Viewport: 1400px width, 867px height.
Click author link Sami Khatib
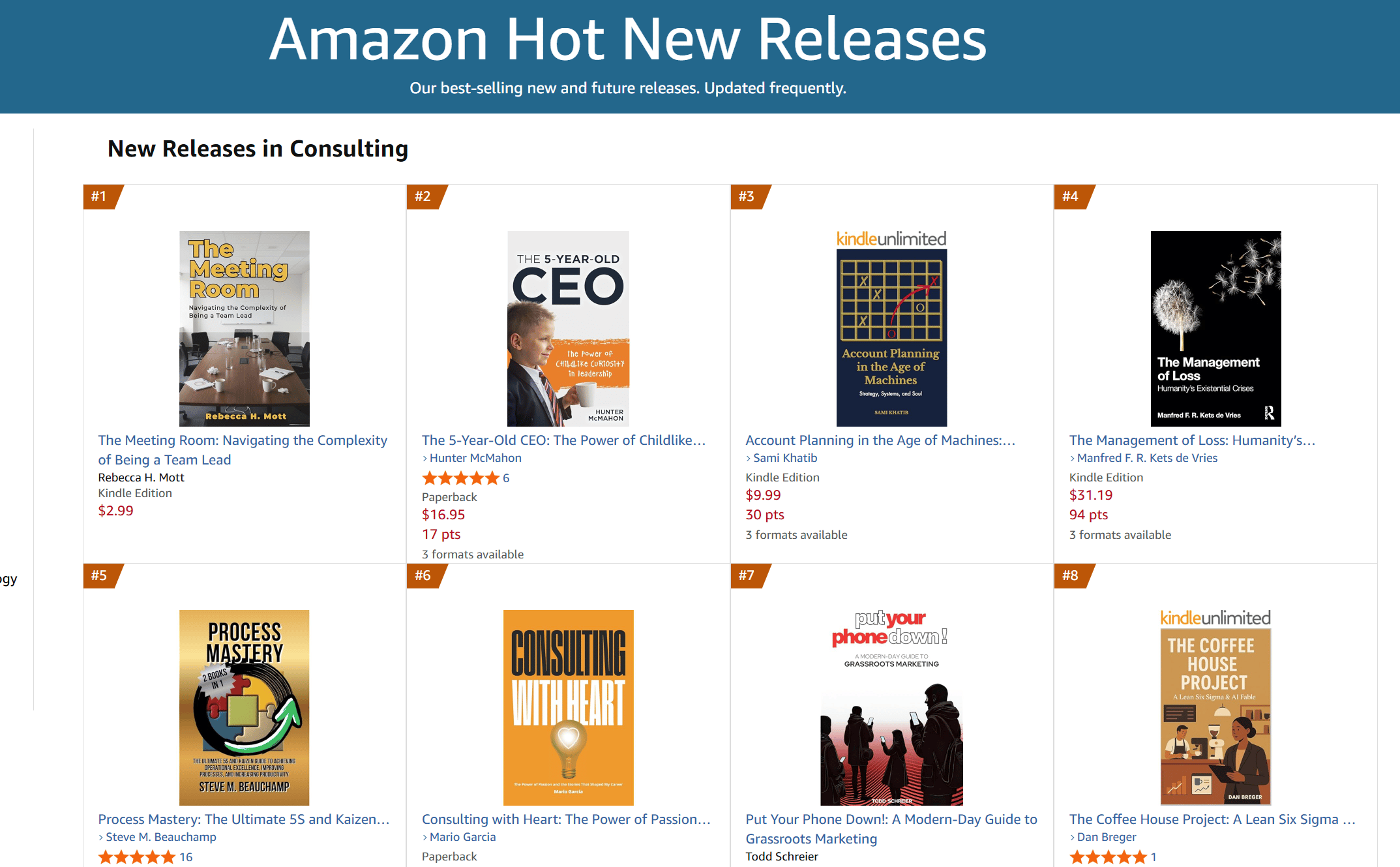click(785, 458)
